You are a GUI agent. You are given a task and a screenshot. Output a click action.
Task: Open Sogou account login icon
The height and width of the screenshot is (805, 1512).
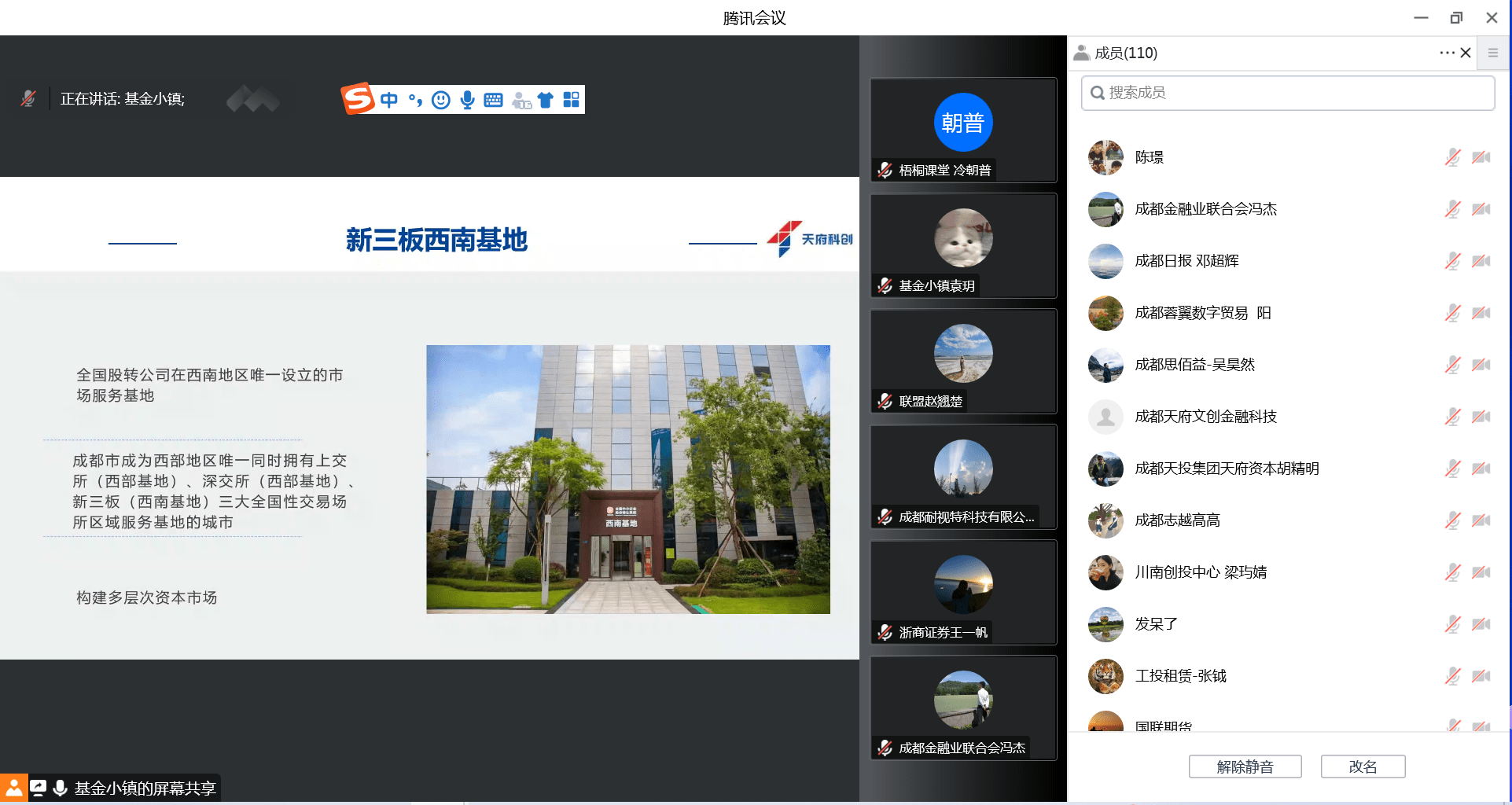pyautogui.click(x=521, y=100)
